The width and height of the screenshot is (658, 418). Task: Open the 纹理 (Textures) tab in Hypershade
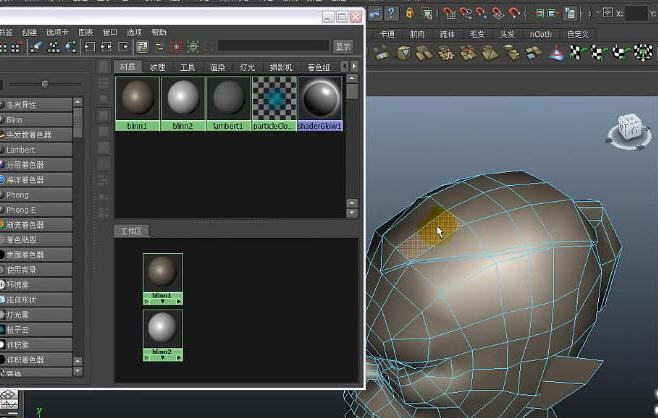coord(157,67)
